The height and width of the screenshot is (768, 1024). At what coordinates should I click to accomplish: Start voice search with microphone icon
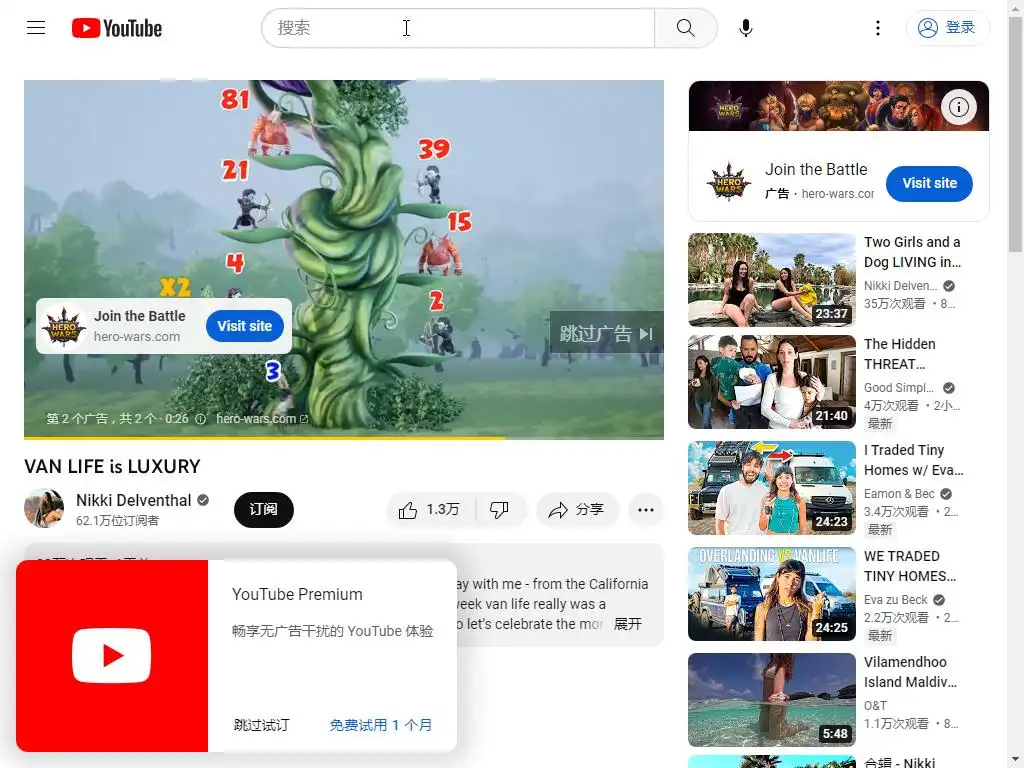point(746,28)
